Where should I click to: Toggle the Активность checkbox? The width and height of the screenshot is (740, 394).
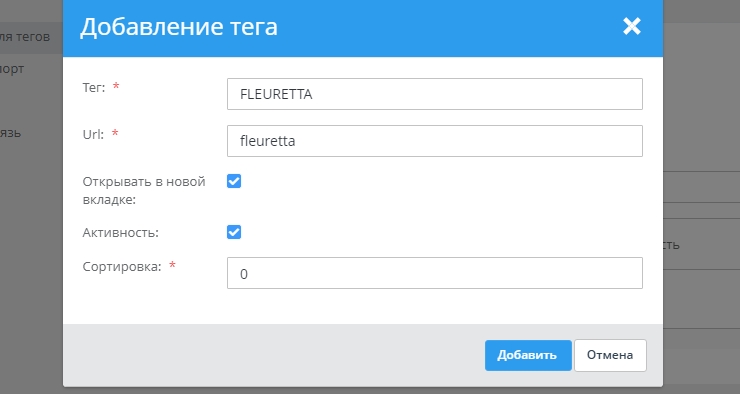coord(234,232)
